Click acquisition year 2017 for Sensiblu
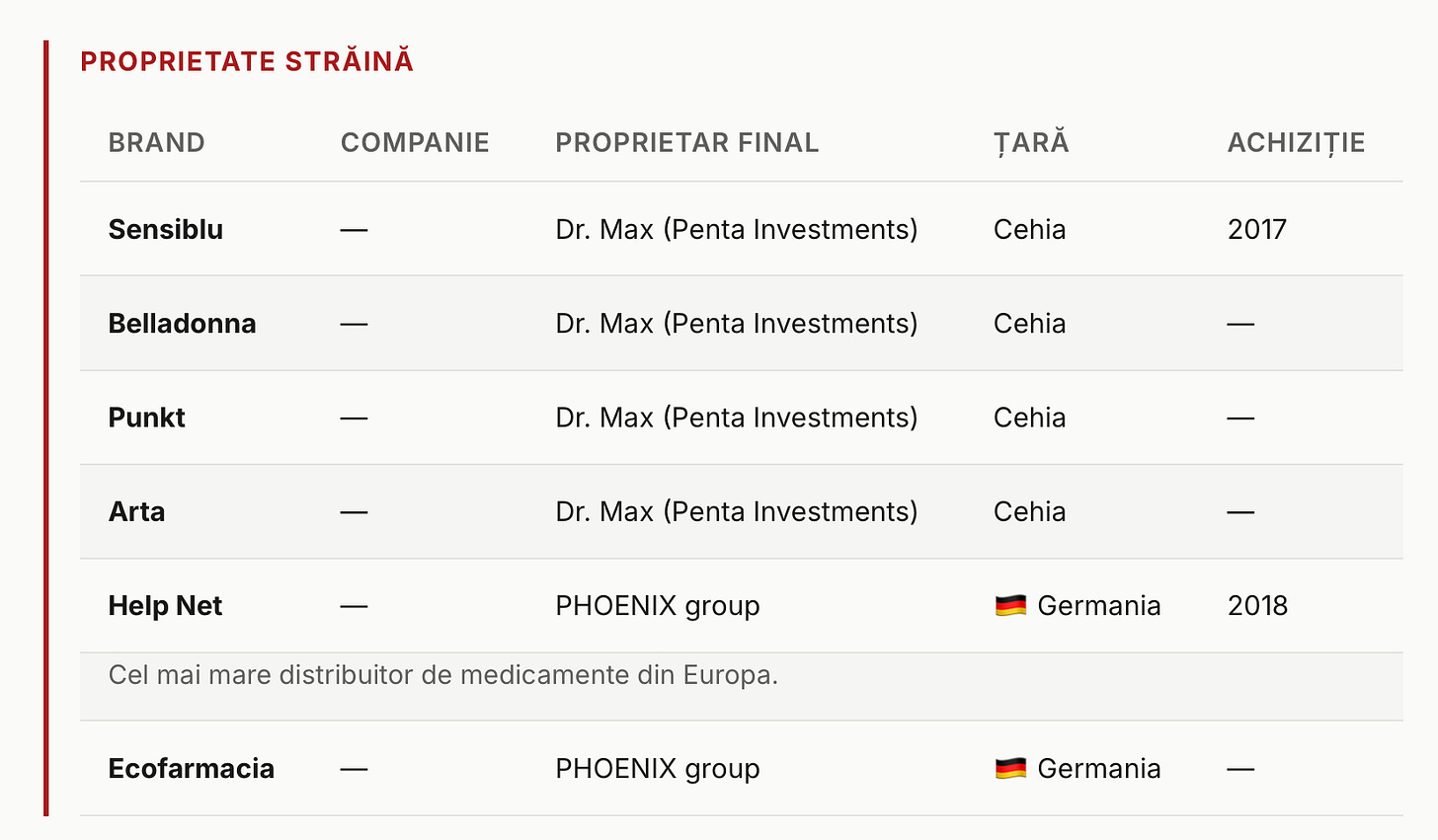Image resolution: width=1438 pixels, height=840 pixels. point(1257,229)
